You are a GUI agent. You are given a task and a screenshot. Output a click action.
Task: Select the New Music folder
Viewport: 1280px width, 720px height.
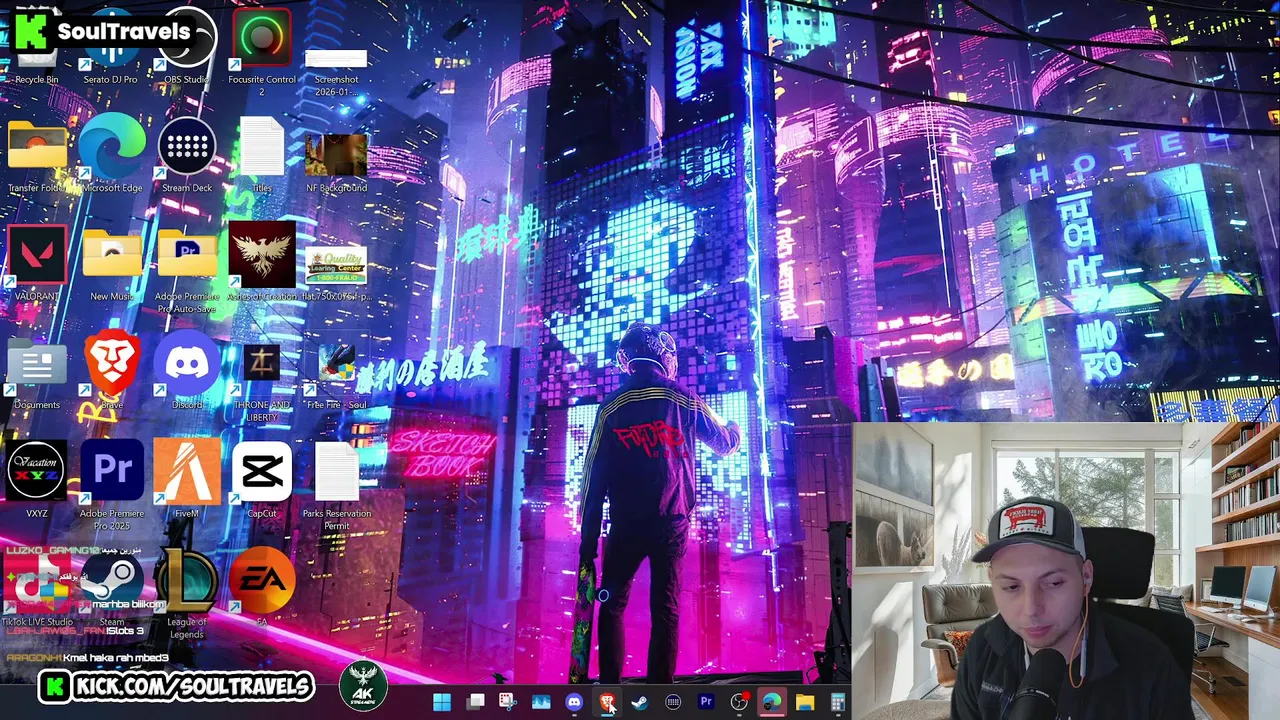pos(112,265)
